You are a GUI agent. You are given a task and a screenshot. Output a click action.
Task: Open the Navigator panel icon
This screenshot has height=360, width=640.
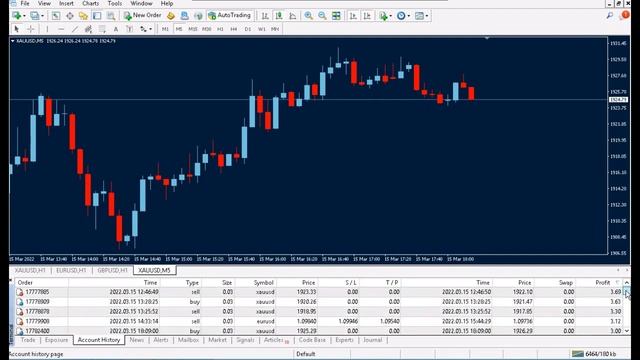[83, 16]
